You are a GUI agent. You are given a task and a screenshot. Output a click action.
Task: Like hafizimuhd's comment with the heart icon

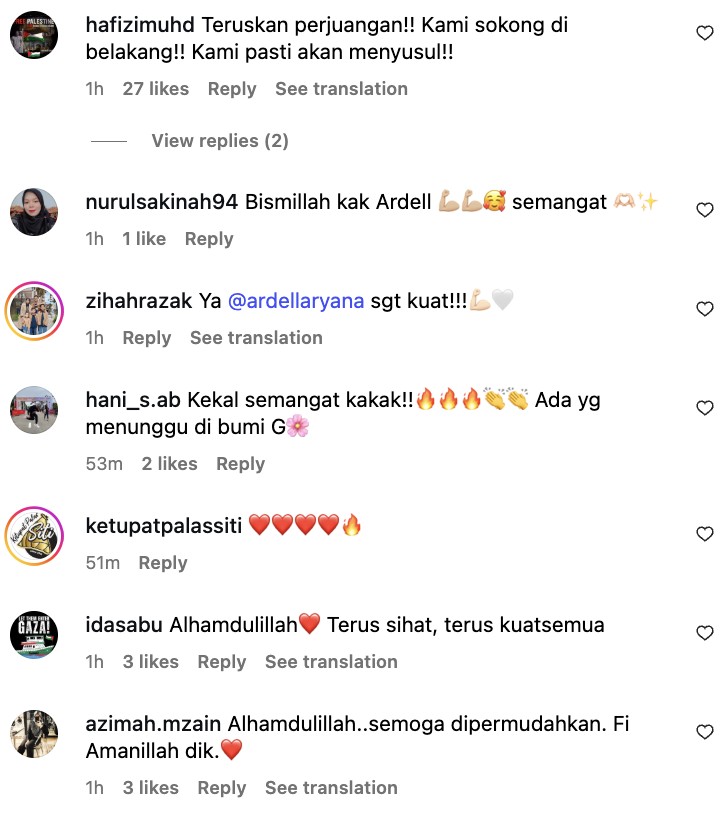704,33
